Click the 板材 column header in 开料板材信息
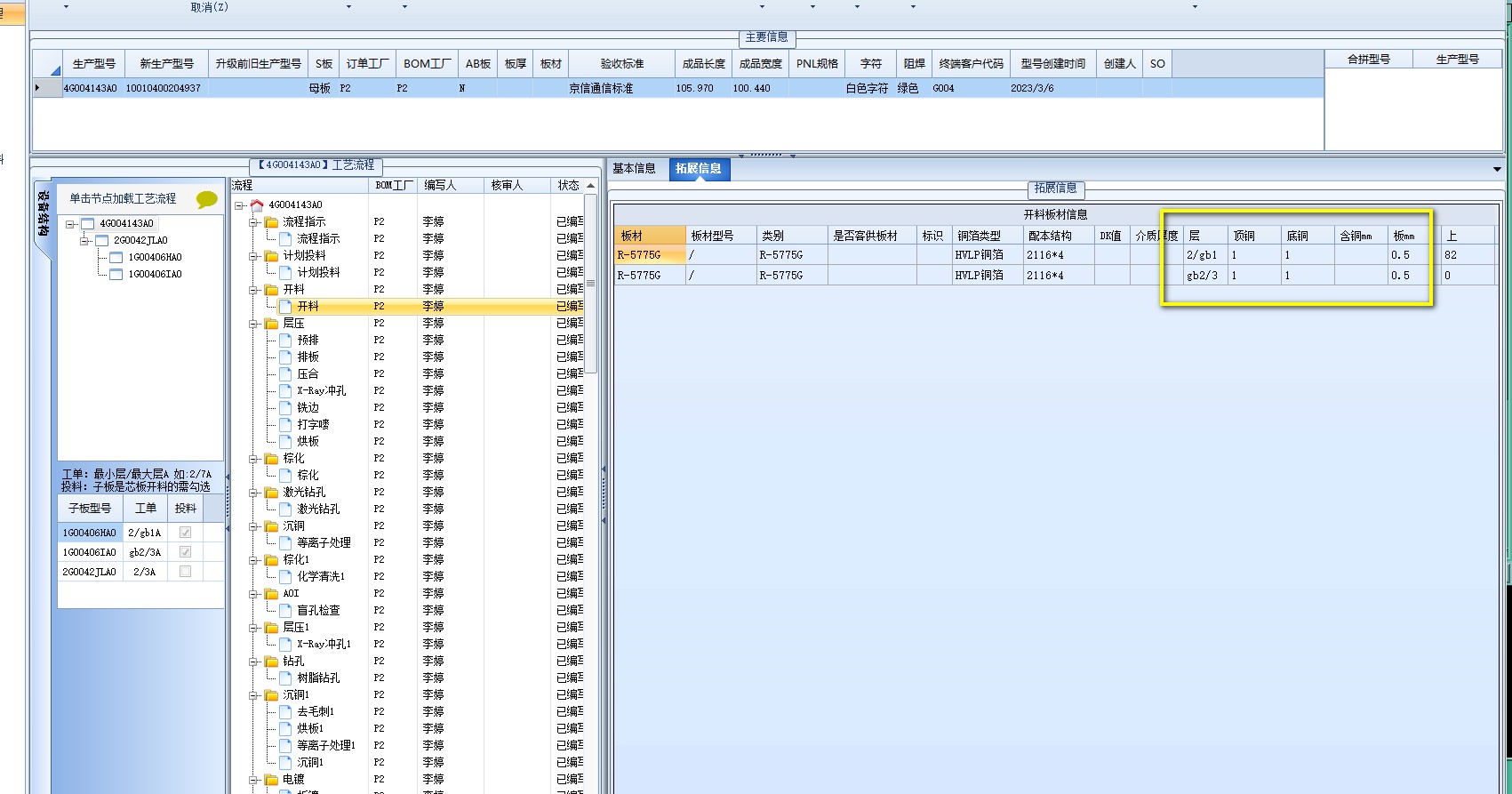 coord(650,236)
